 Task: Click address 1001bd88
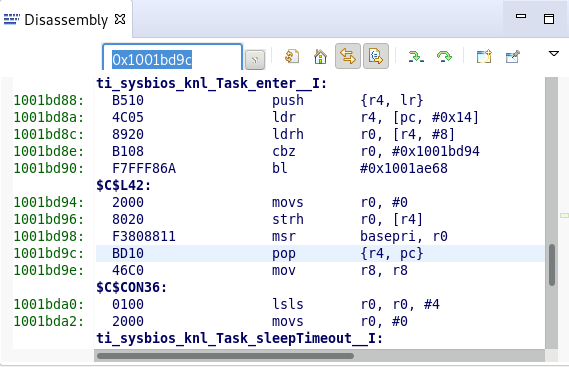coord(49,100)
